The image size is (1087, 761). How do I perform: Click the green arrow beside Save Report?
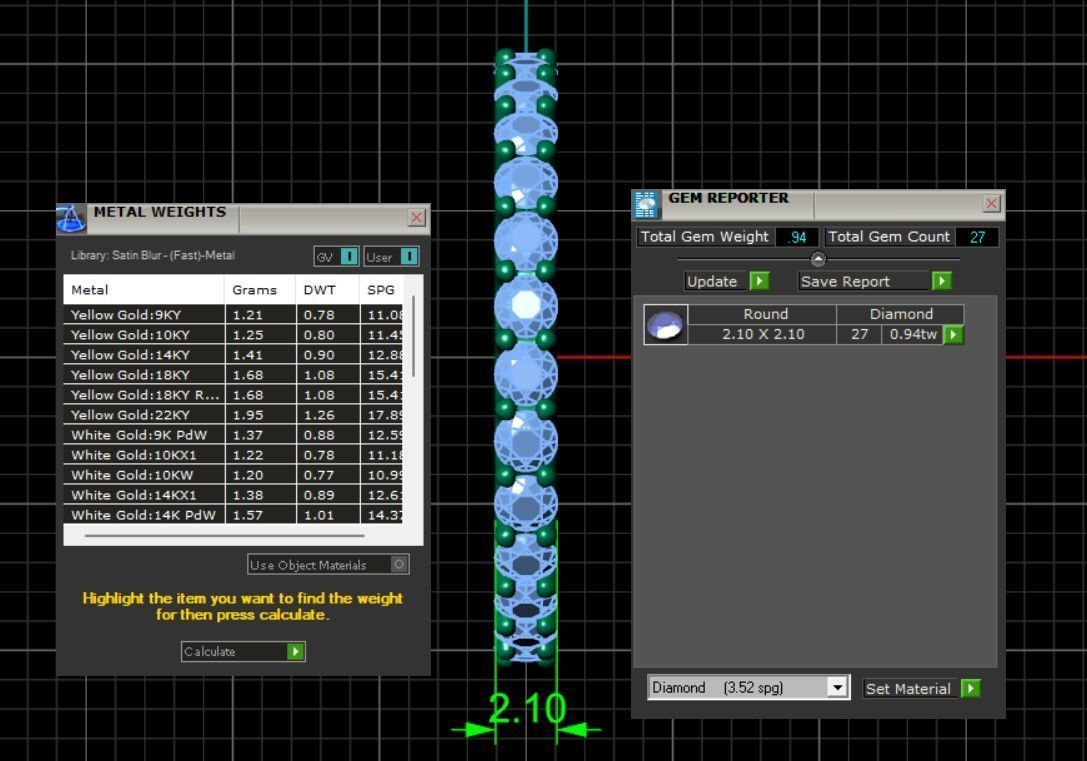pos(941,281)
